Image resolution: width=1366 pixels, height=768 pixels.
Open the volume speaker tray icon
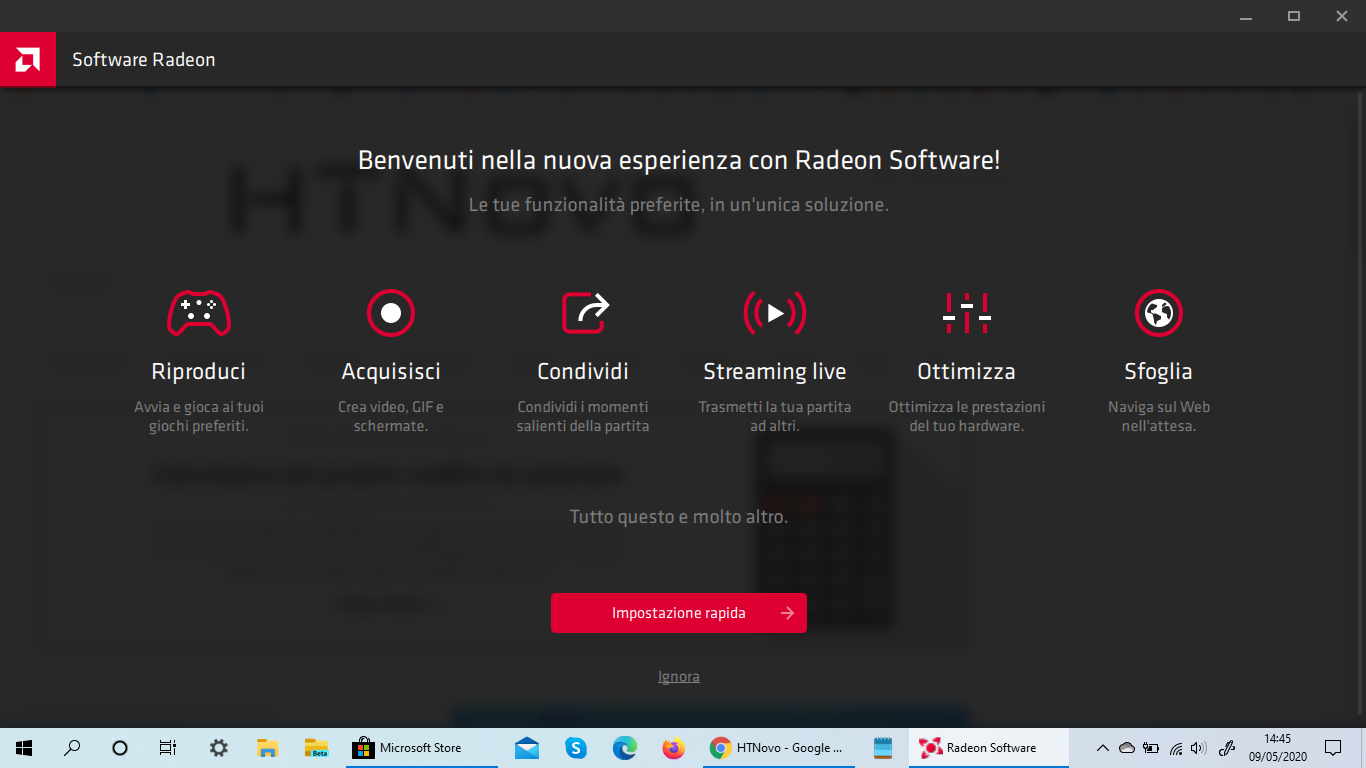point(1199,748)
